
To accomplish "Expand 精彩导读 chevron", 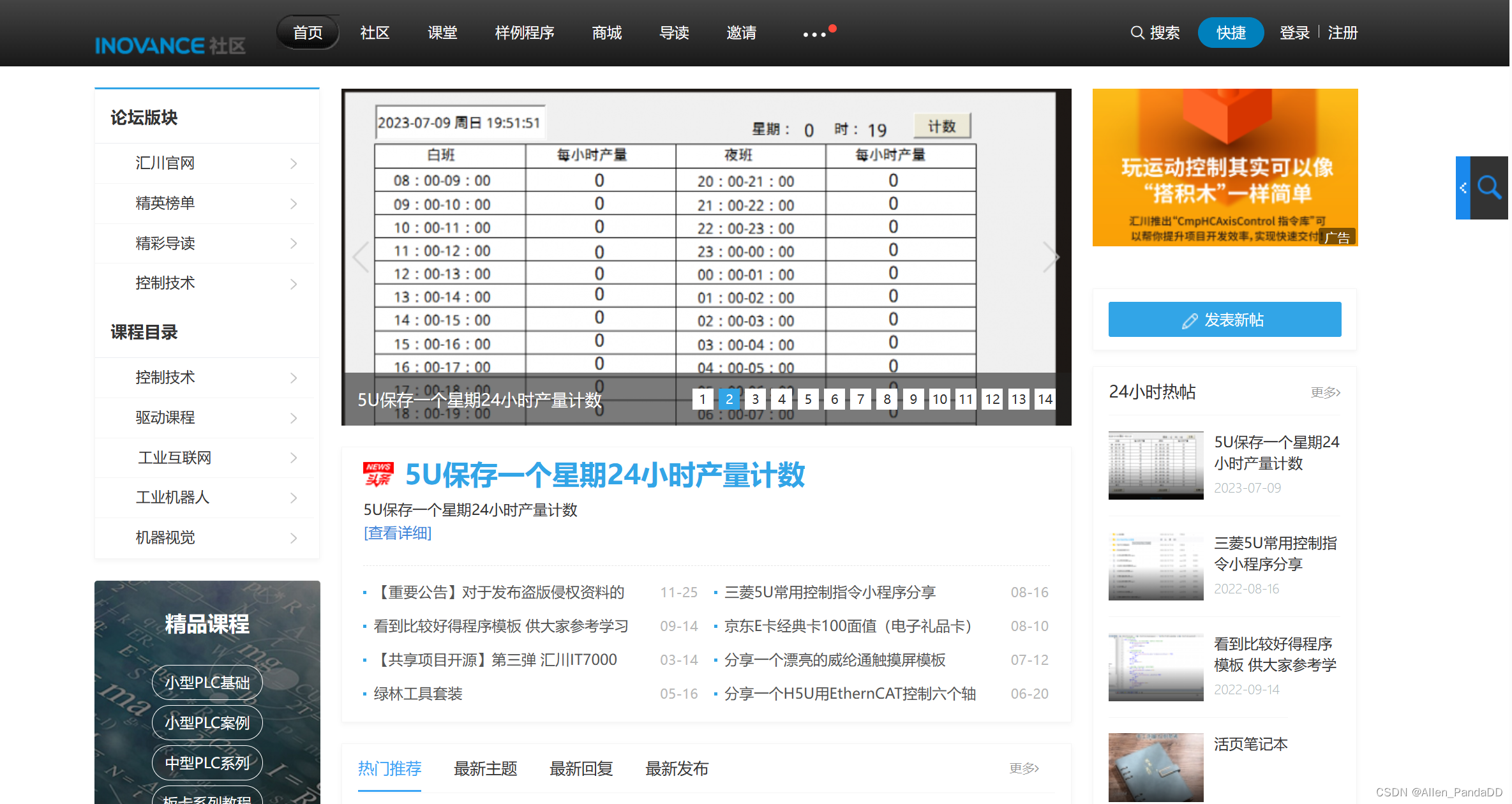I will 294,243.
